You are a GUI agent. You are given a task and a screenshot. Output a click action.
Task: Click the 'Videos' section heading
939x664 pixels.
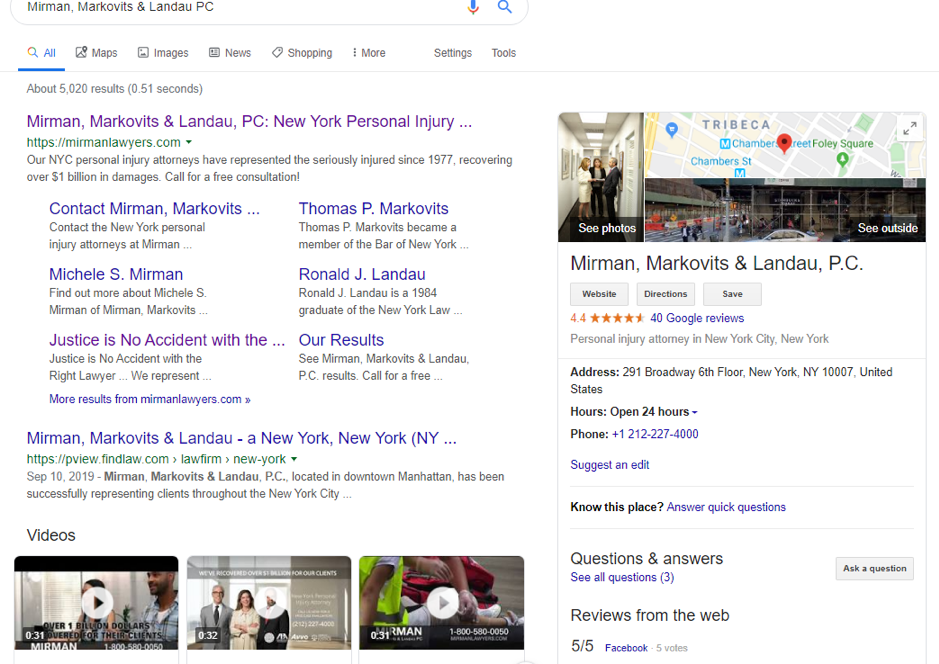tap(51, 535)
